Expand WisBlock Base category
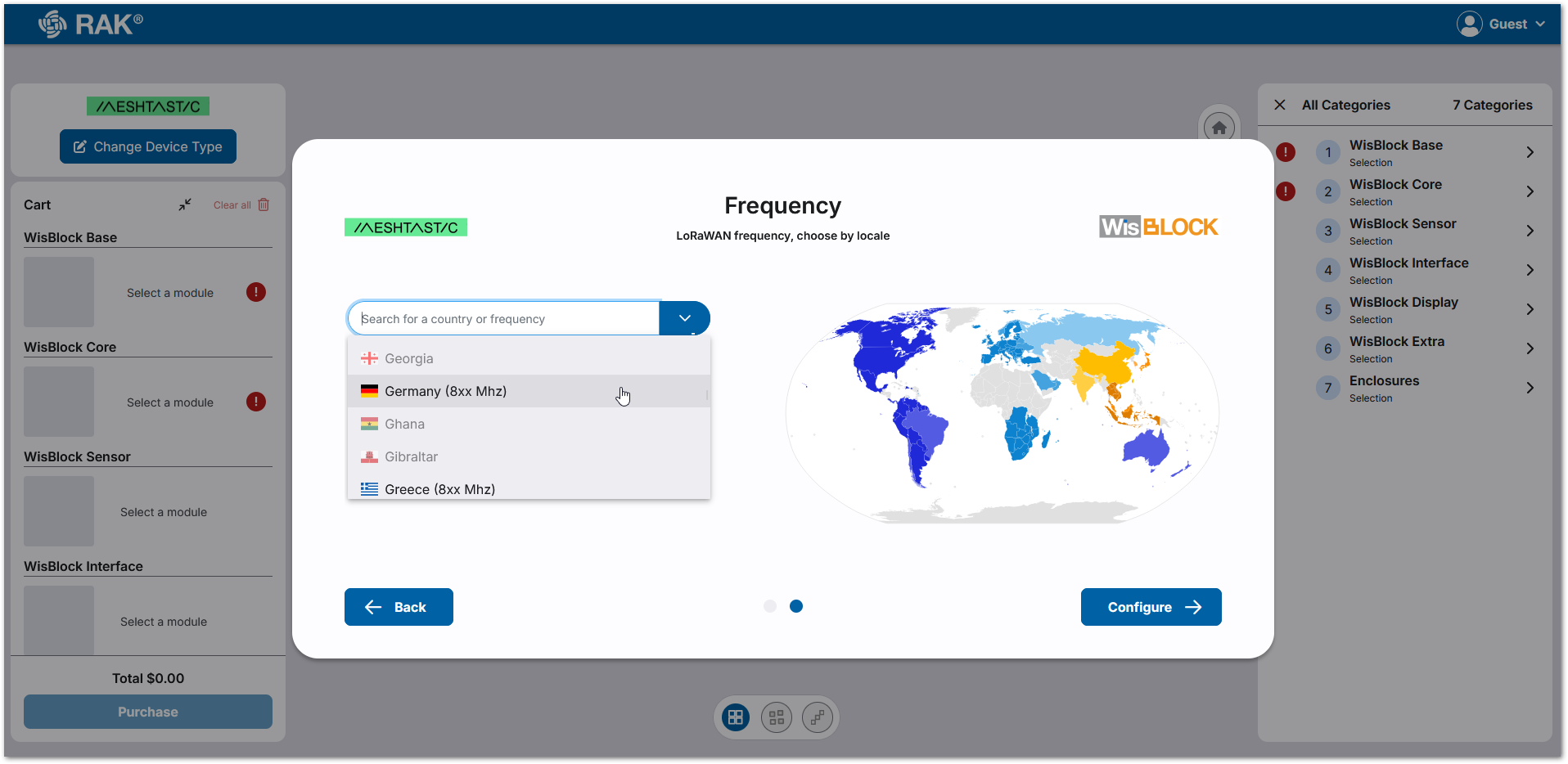The image size is (1568, 764). click(x=1530, y=152)
